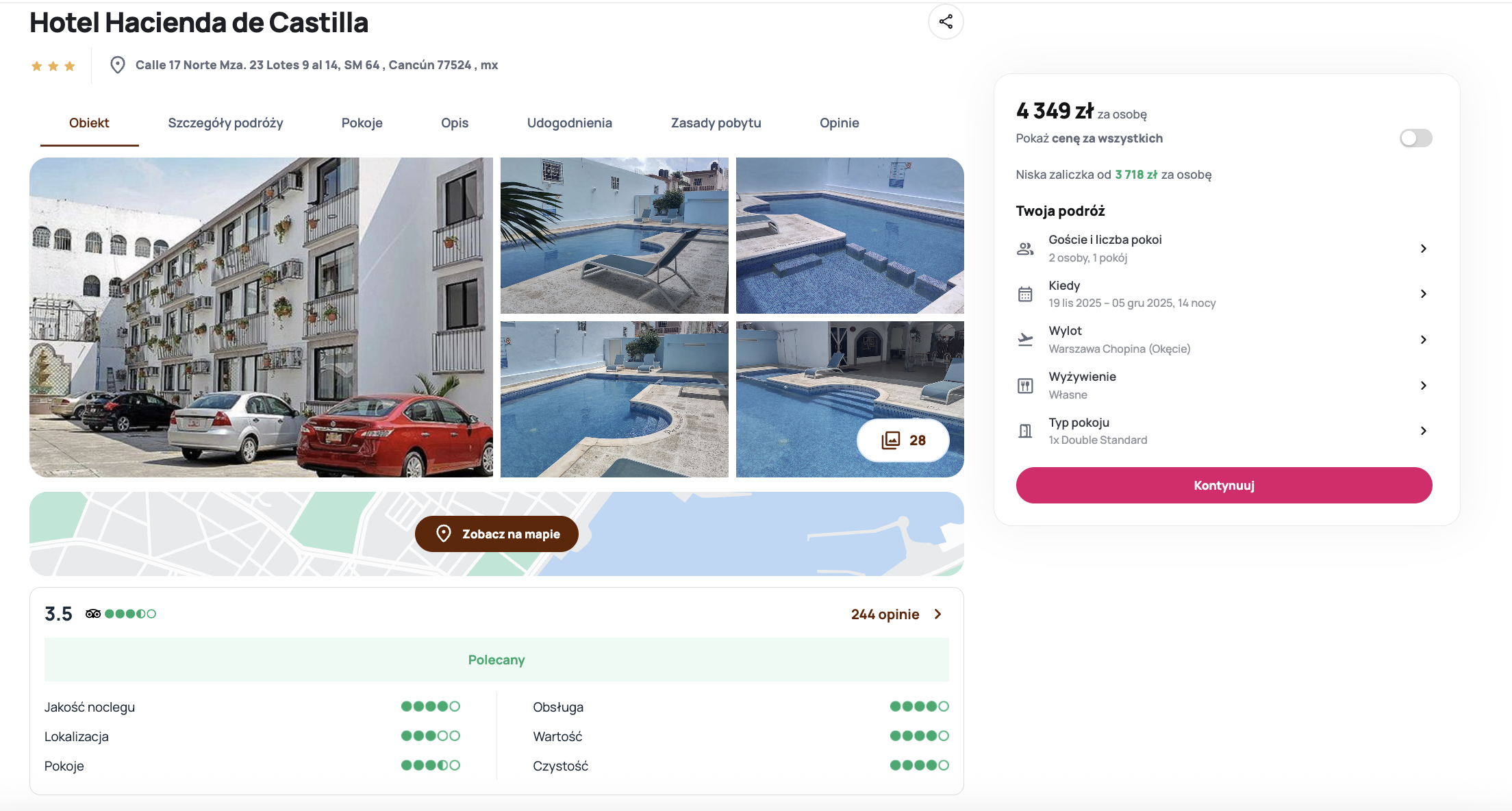Click the share icon button
1512x811 pixels.
pos(946,22)
